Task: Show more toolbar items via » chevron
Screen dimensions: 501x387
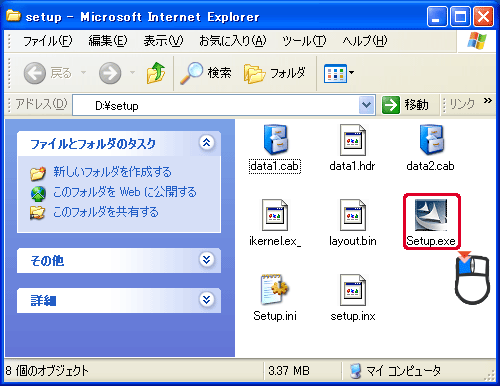Action: point(488,101)
